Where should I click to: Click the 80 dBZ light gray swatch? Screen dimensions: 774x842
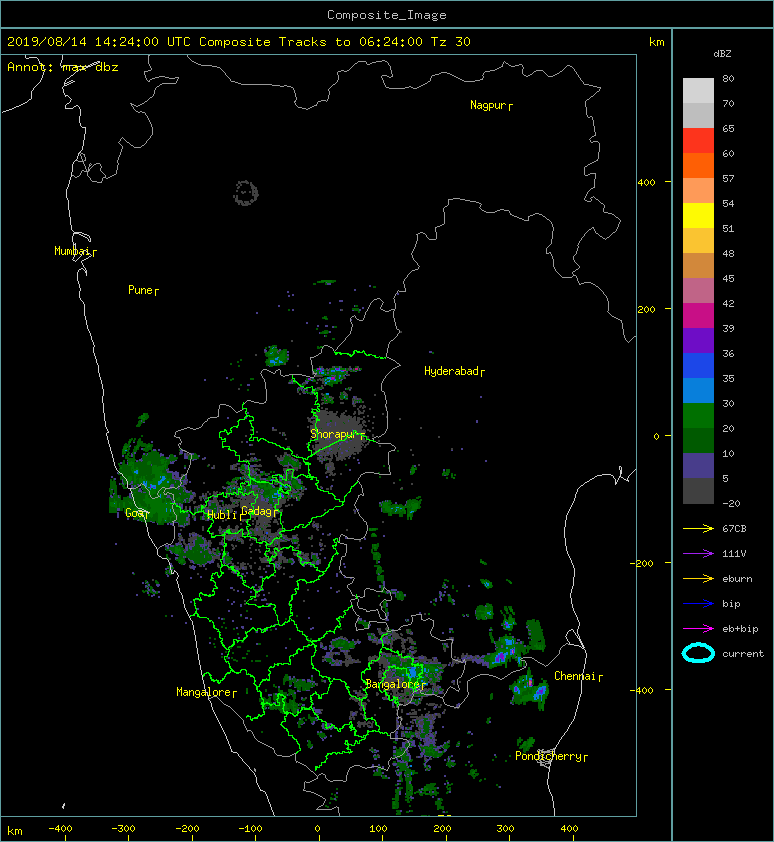pyautogui.click(x=698, y=90)
